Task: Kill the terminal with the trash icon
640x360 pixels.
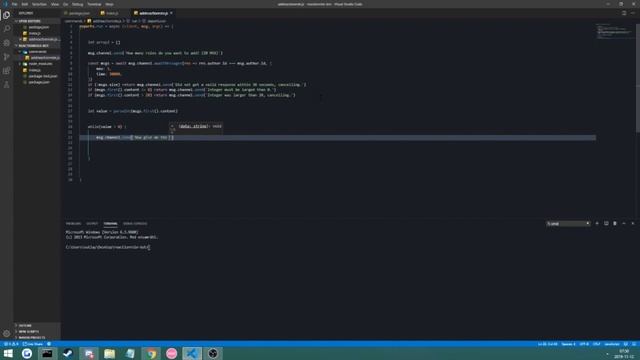Action: [615, 223]
